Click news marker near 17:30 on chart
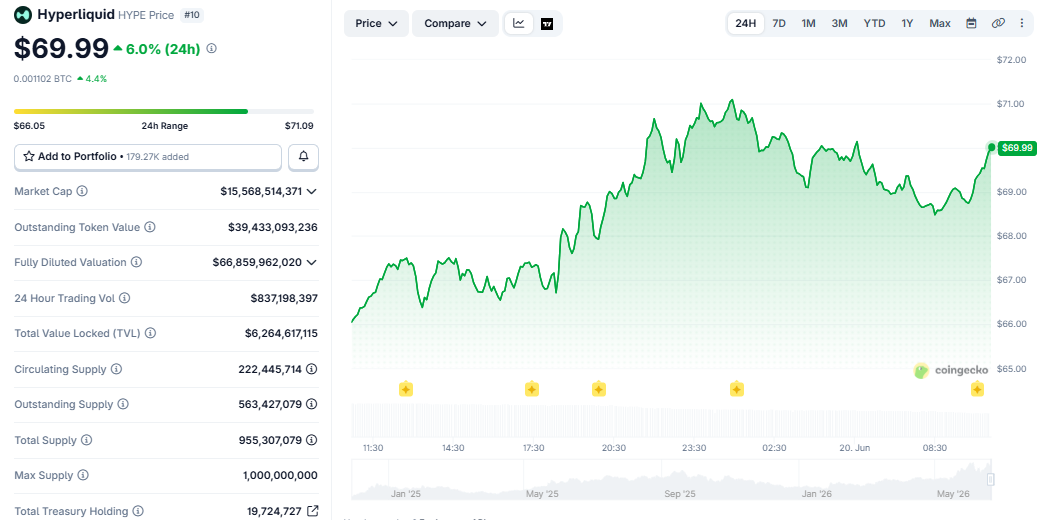Image resolution: width=1044 pixels, height=520 pixels. pos(531,389)
